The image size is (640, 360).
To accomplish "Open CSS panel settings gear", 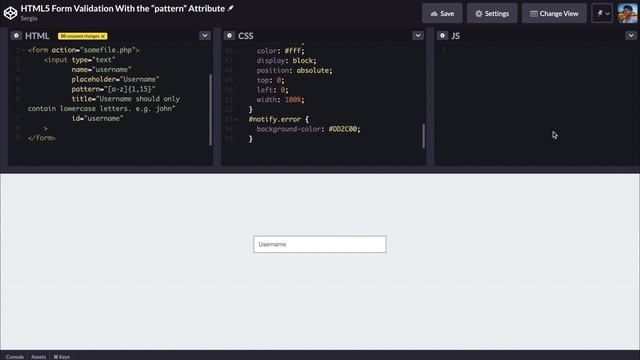I will coord(229,36).
